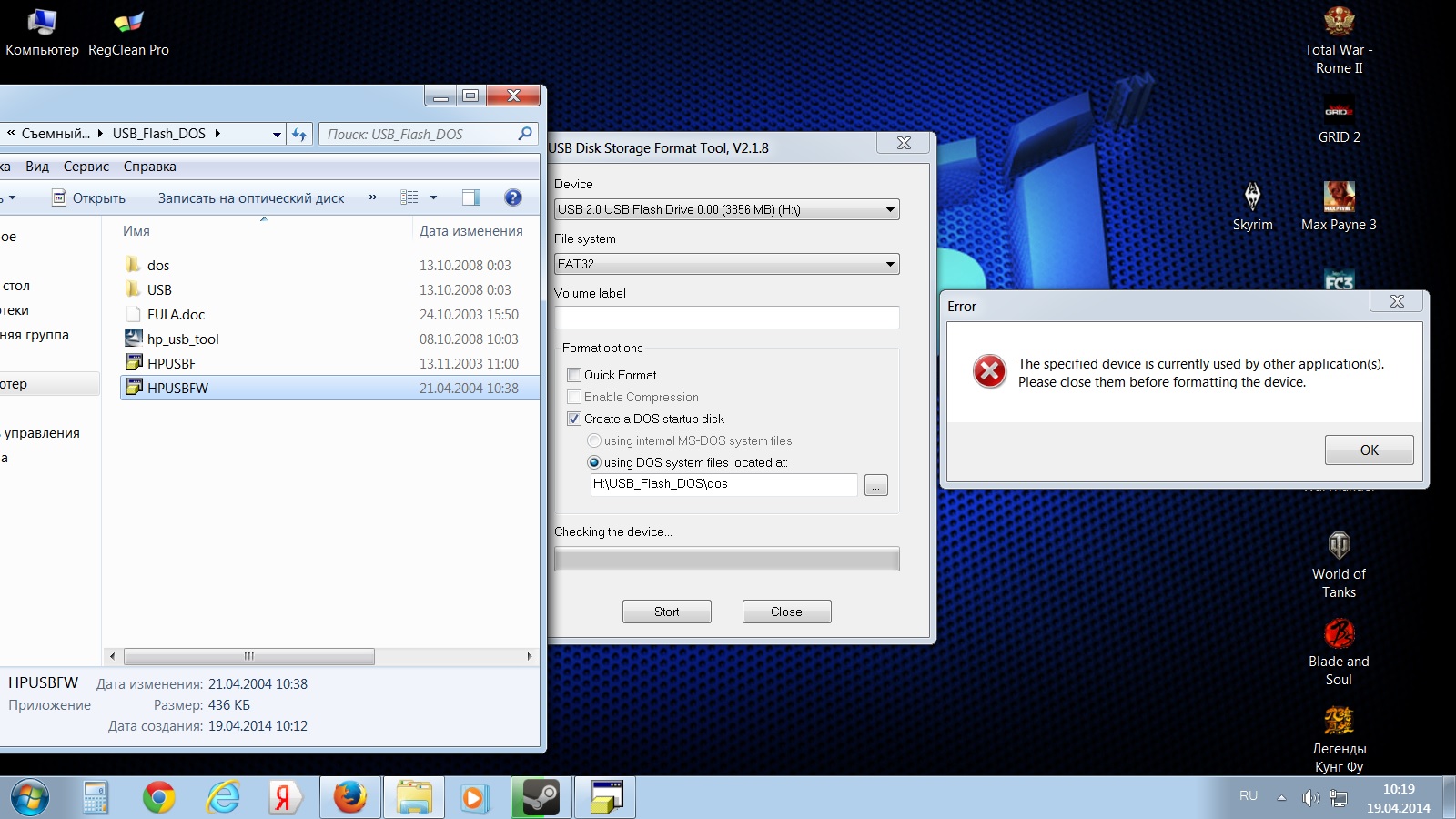Click the Explorer horizontal scrollbar thumb
The height and width of the screenshot is (819, 1456).
point(248,656)
